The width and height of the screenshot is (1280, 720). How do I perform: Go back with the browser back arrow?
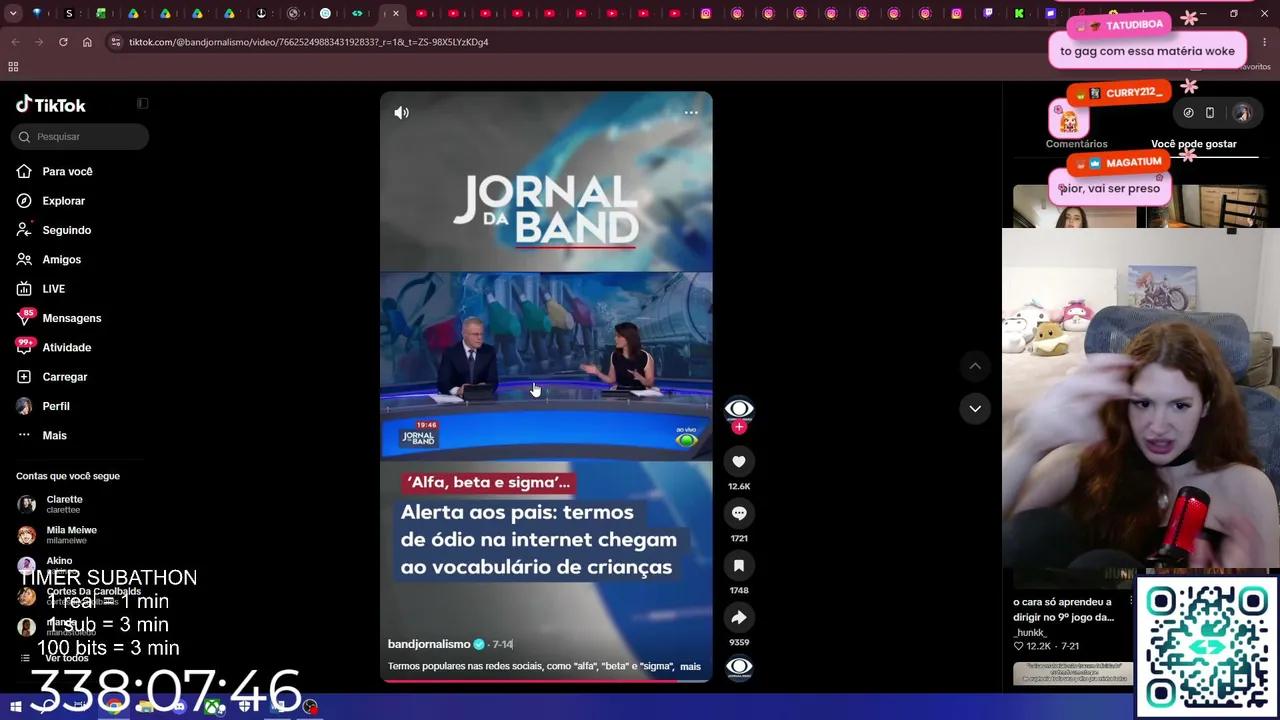click(x=15, y=42)
